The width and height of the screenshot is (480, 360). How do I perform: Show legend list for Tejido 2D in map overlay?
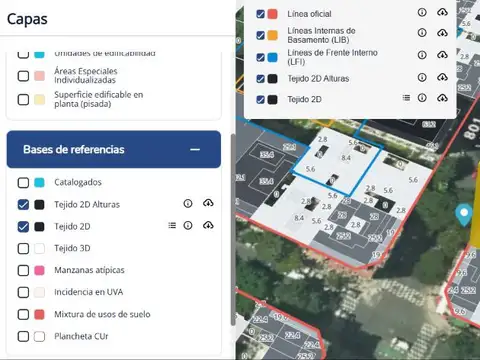click(406, 98)
